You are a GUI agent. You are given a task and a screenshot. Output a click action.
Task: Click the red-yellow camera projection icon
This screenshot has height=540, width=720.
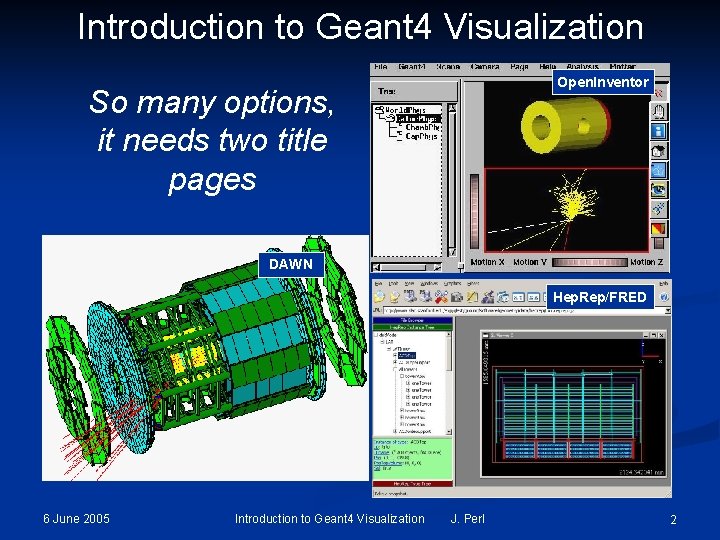point(658,228)
